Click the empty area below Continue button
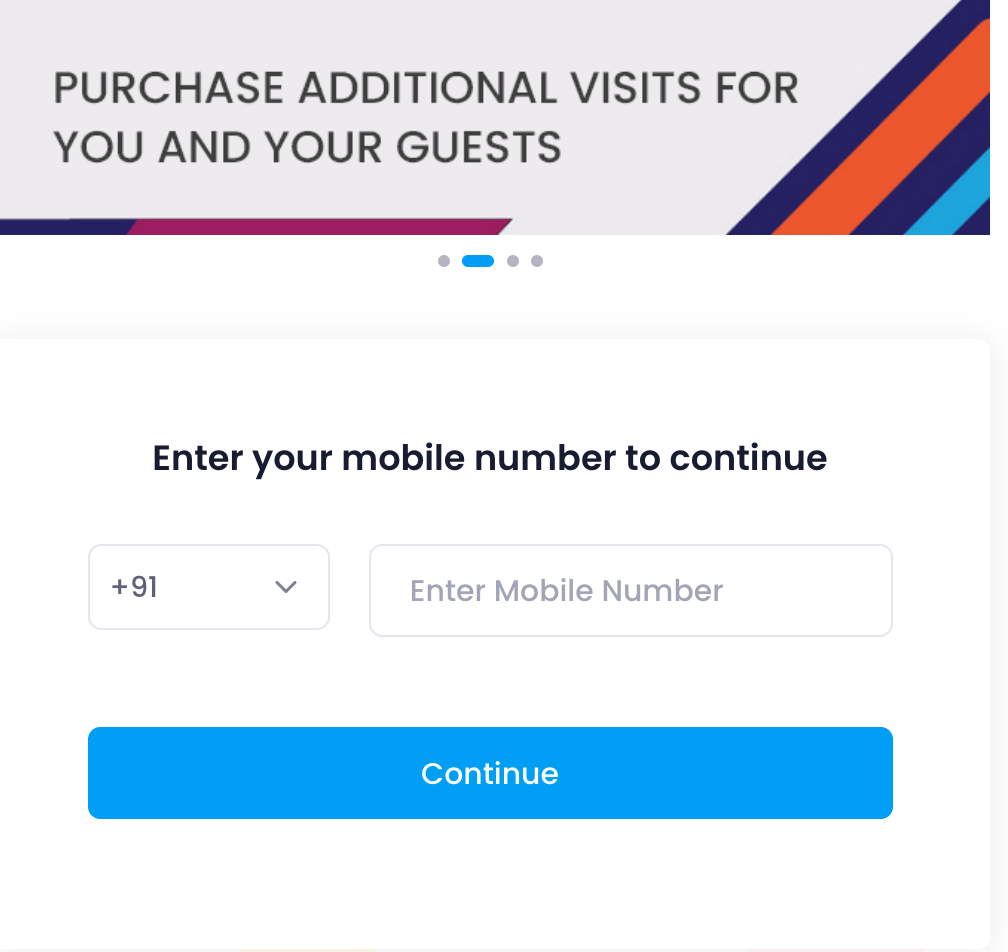Screen dimensions: 1008x952 tap(490, 880)
